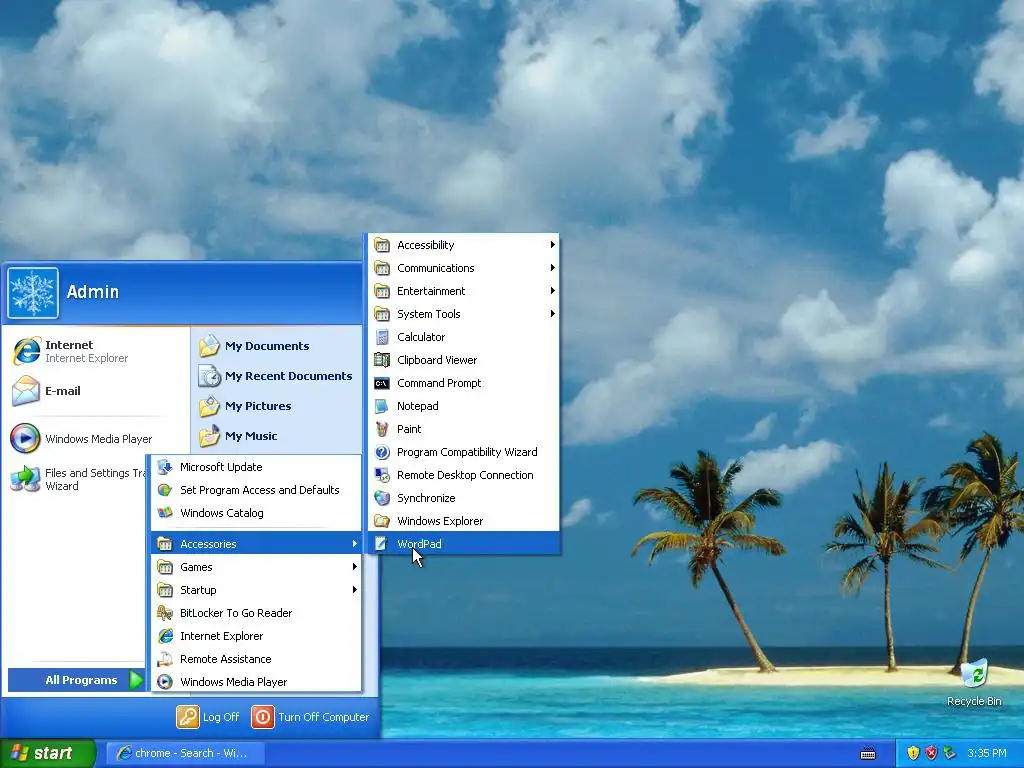Open WordPad from Accessories menu

(464, 543)
